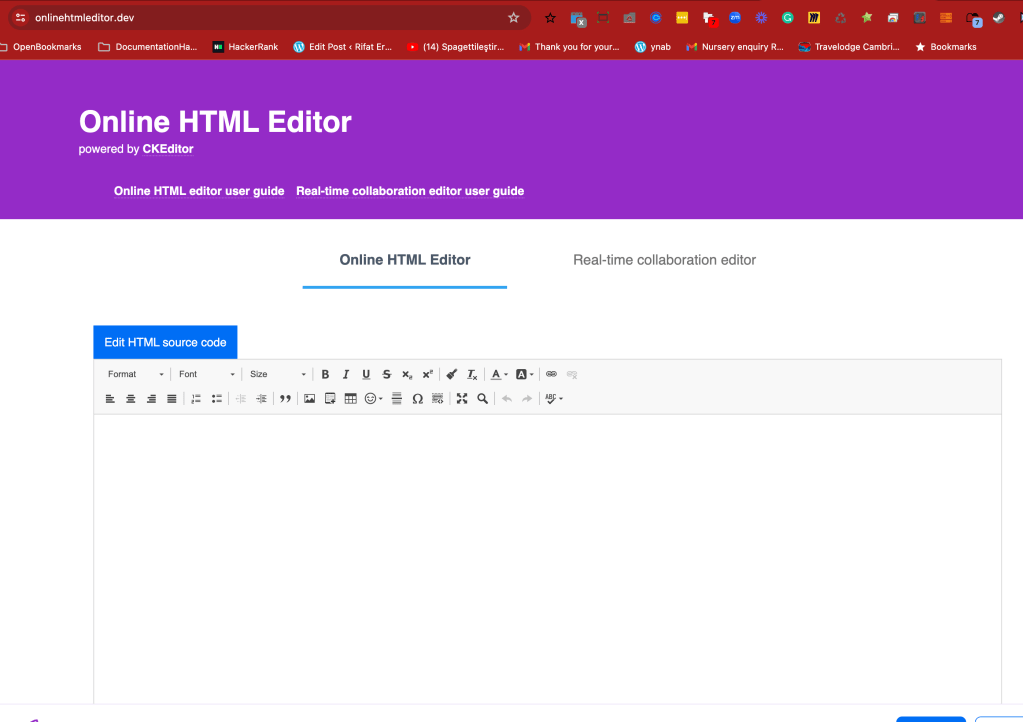Click the copy formatting paintbrush icon

(x=451, y=374)
